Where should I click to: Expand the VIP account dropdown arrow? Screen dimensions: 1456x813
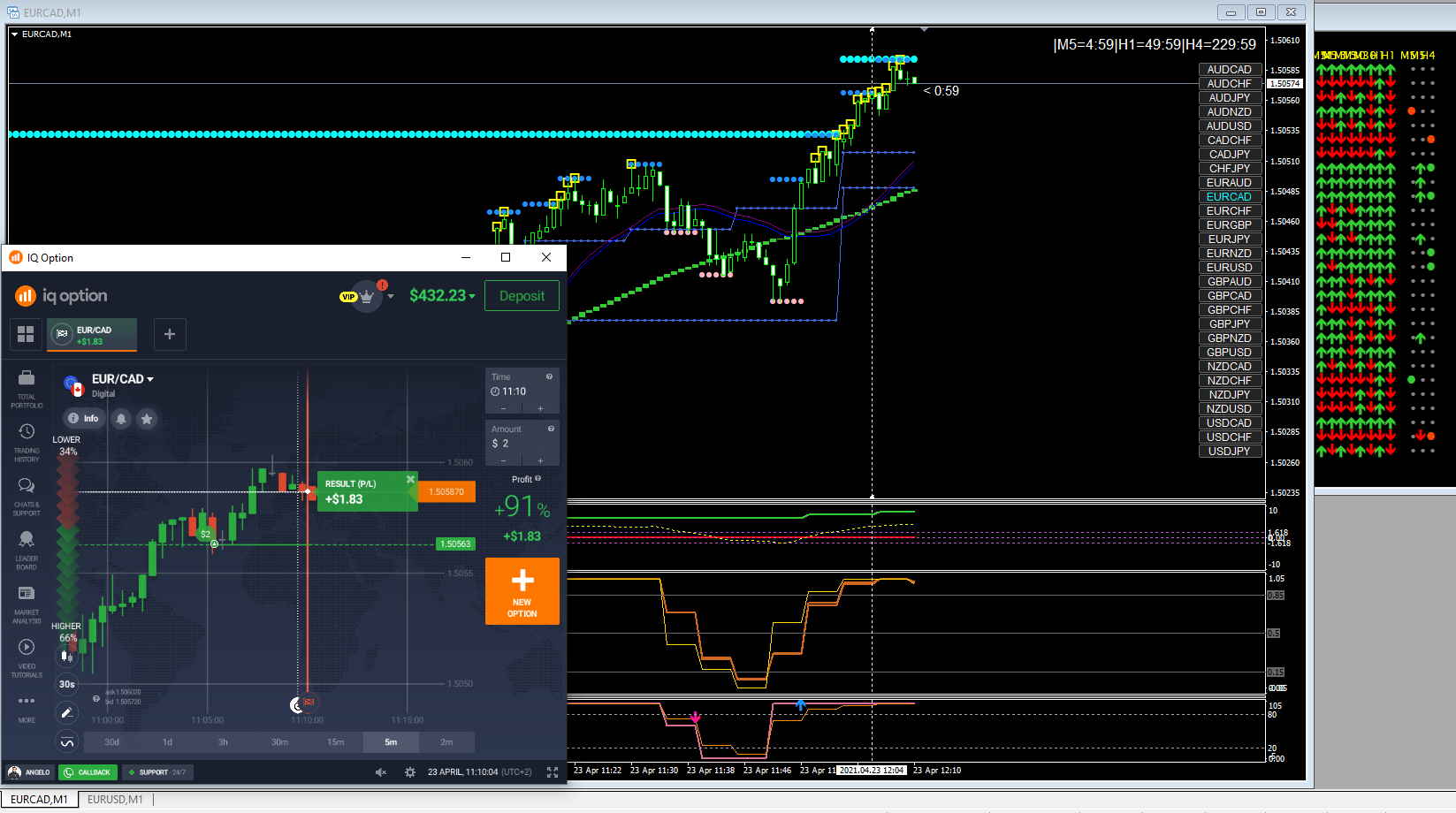click(390, 297)
